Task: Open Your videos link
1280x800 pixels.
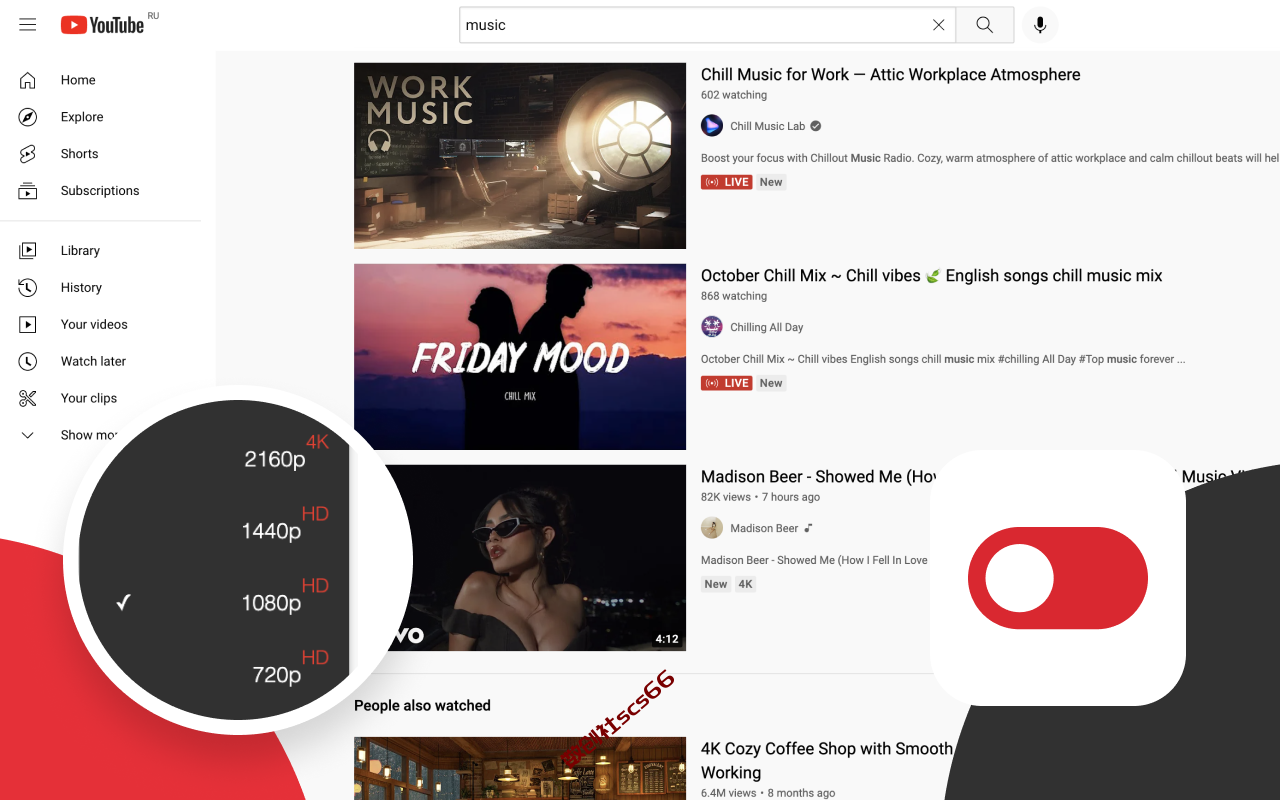Action: [94, 325]
